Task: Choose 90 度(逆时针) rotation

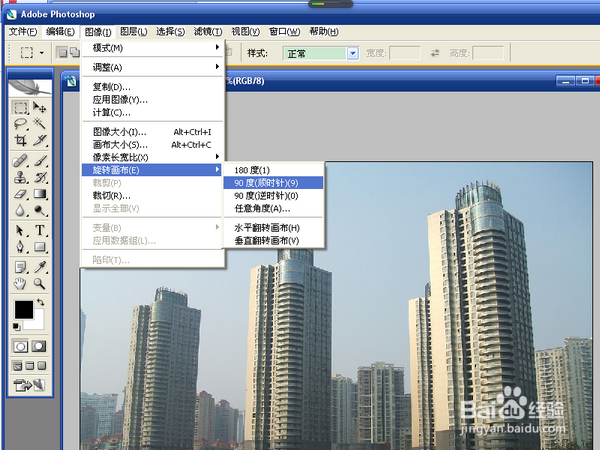Action: 273,196
